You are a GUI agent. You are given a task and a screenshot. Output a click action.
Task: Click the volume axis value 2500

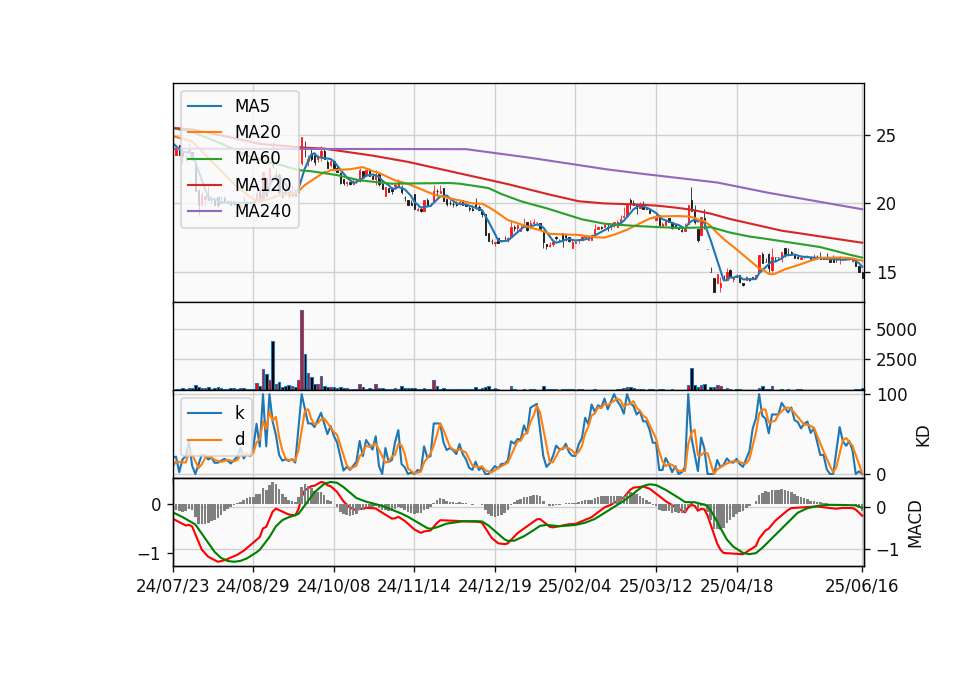(x=896, y=360)
